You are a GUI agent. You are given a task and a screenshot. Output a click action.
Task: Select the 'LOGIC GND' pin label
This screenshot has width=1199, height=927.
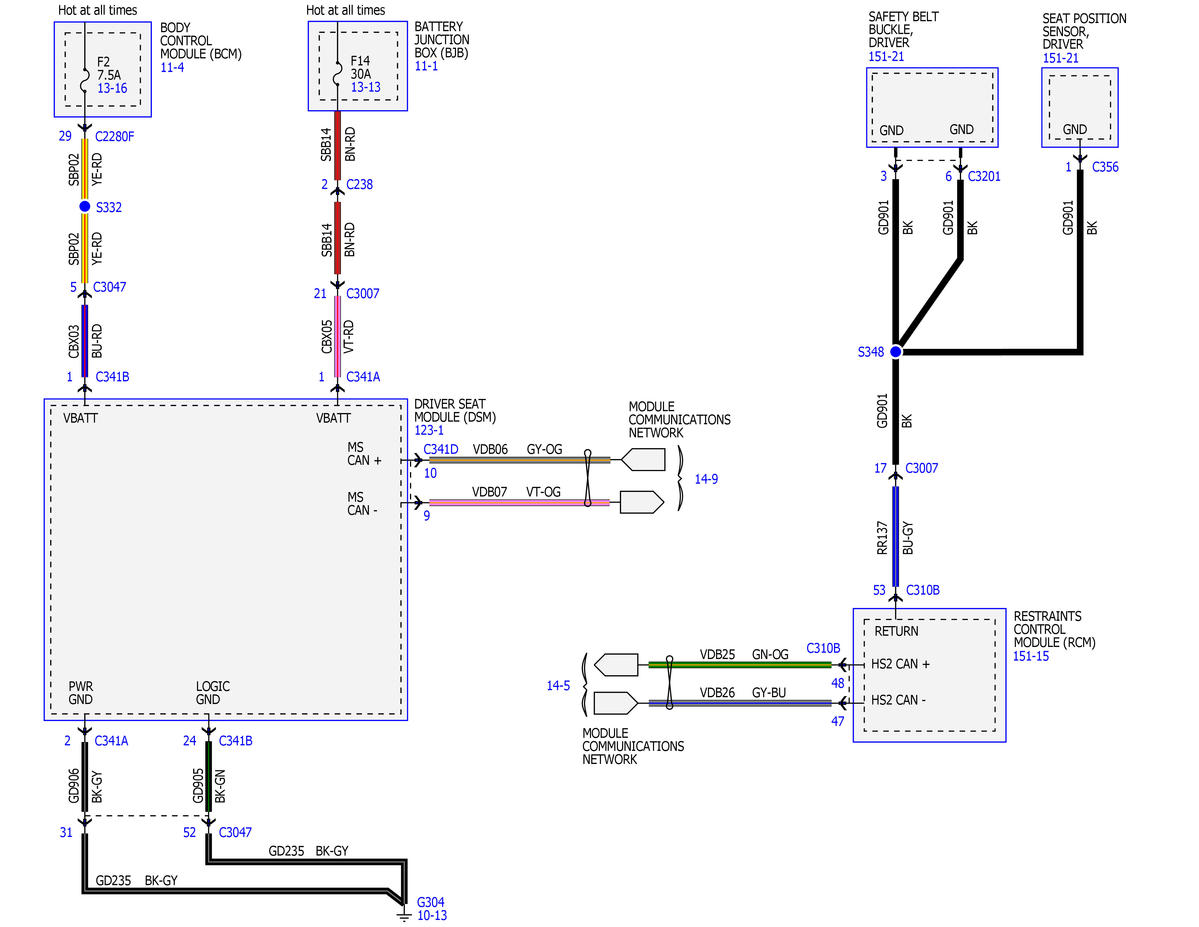pos(213,693)
